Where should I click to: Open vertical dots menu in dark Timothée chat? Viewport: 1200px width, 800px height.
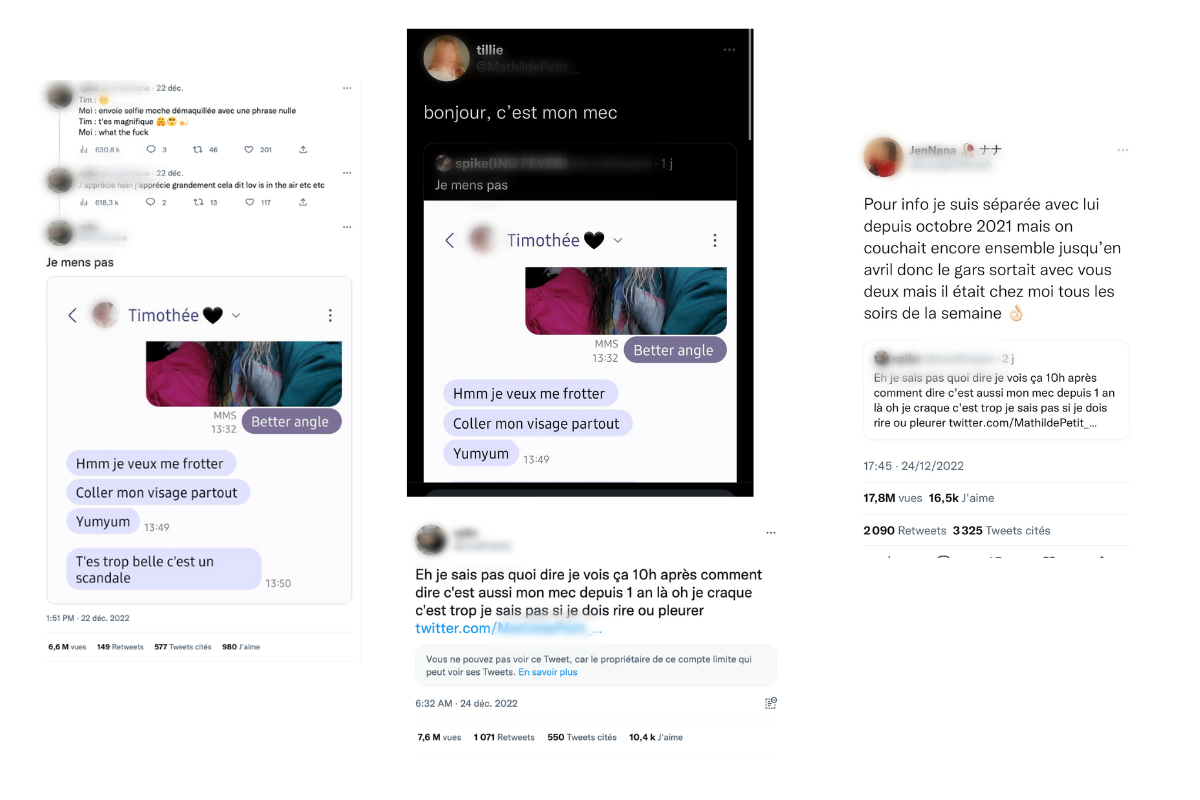(x=714, y=240)
